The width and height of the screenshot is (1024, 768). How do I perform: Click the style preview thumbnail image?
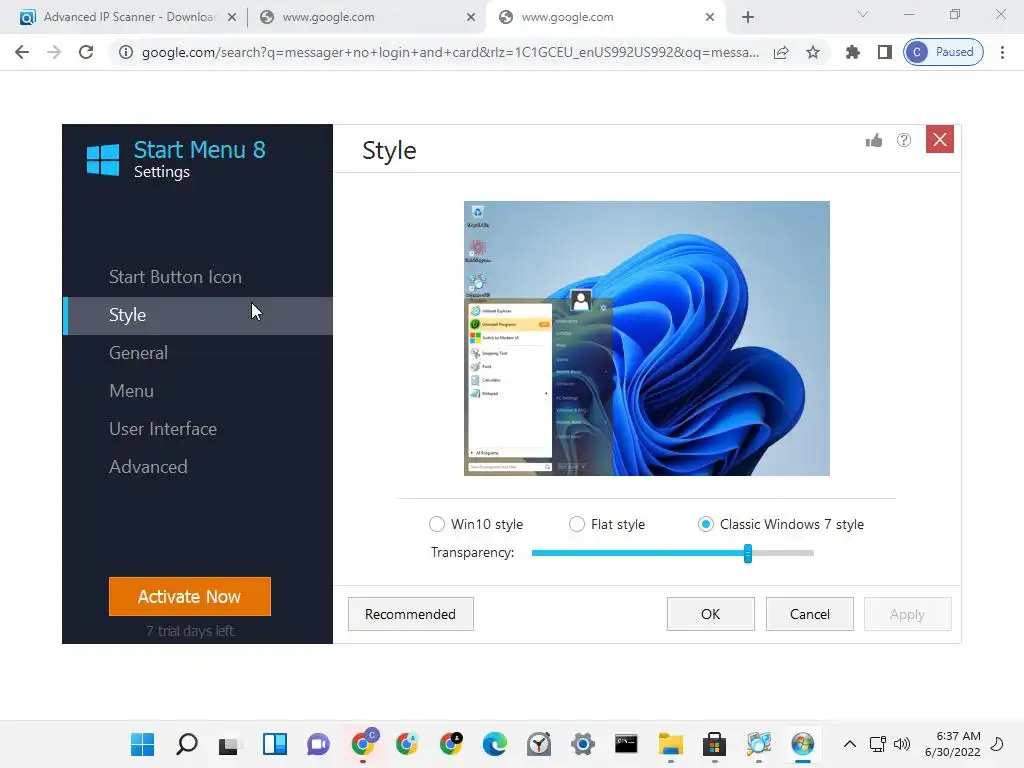[647, 338]
